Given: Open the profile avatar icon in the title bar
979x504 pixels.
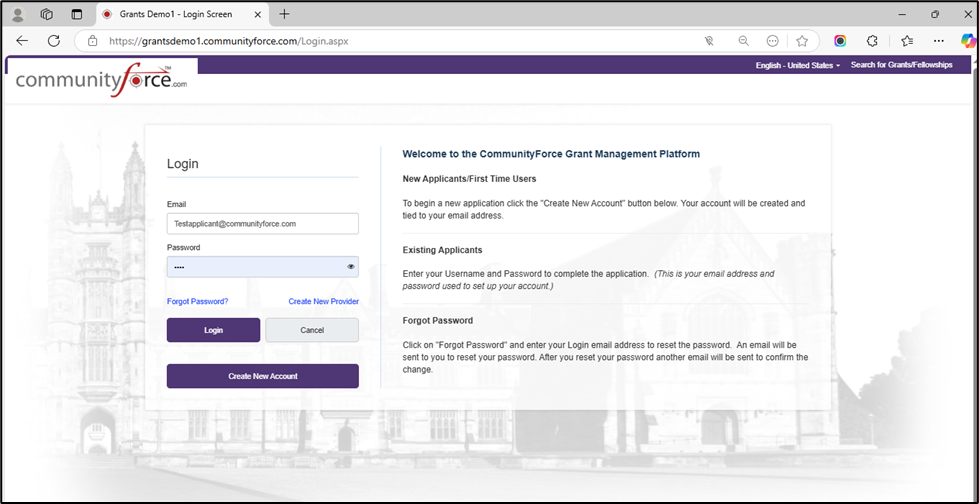Looking at the screenshot, I should tap(18, 14).
